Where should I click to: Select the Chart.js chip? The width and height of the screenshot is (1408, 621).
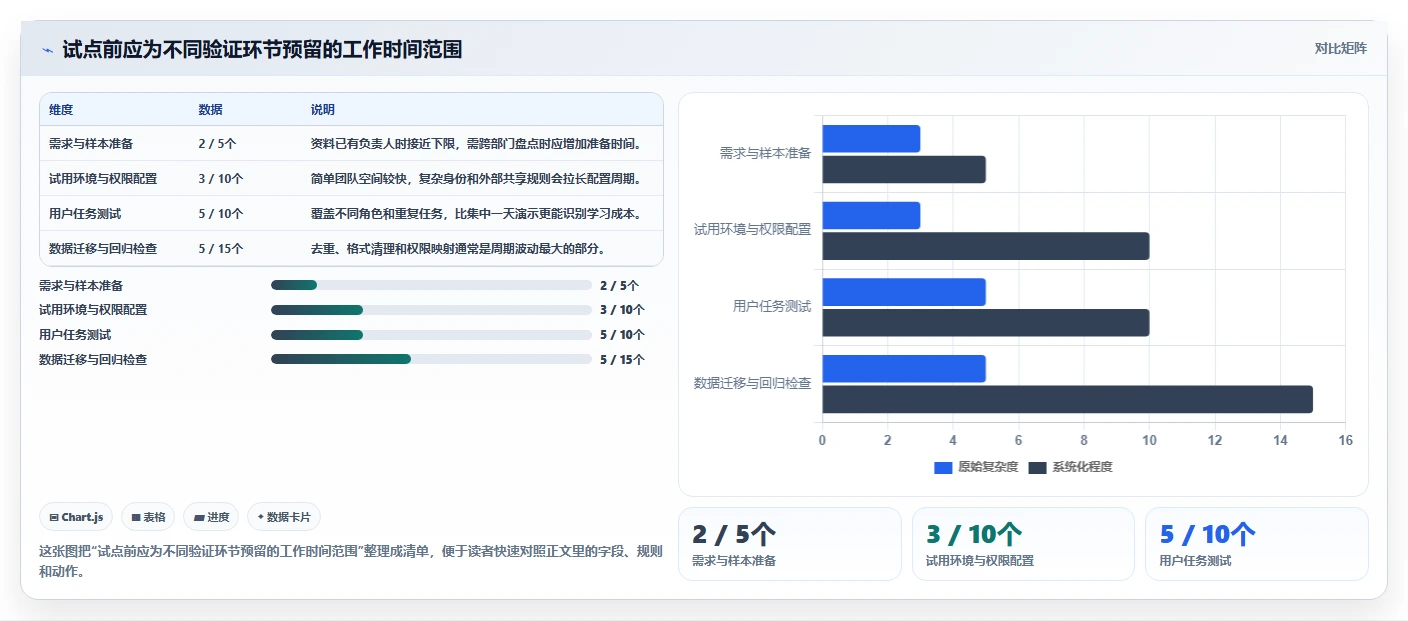[x=77, y=517]
